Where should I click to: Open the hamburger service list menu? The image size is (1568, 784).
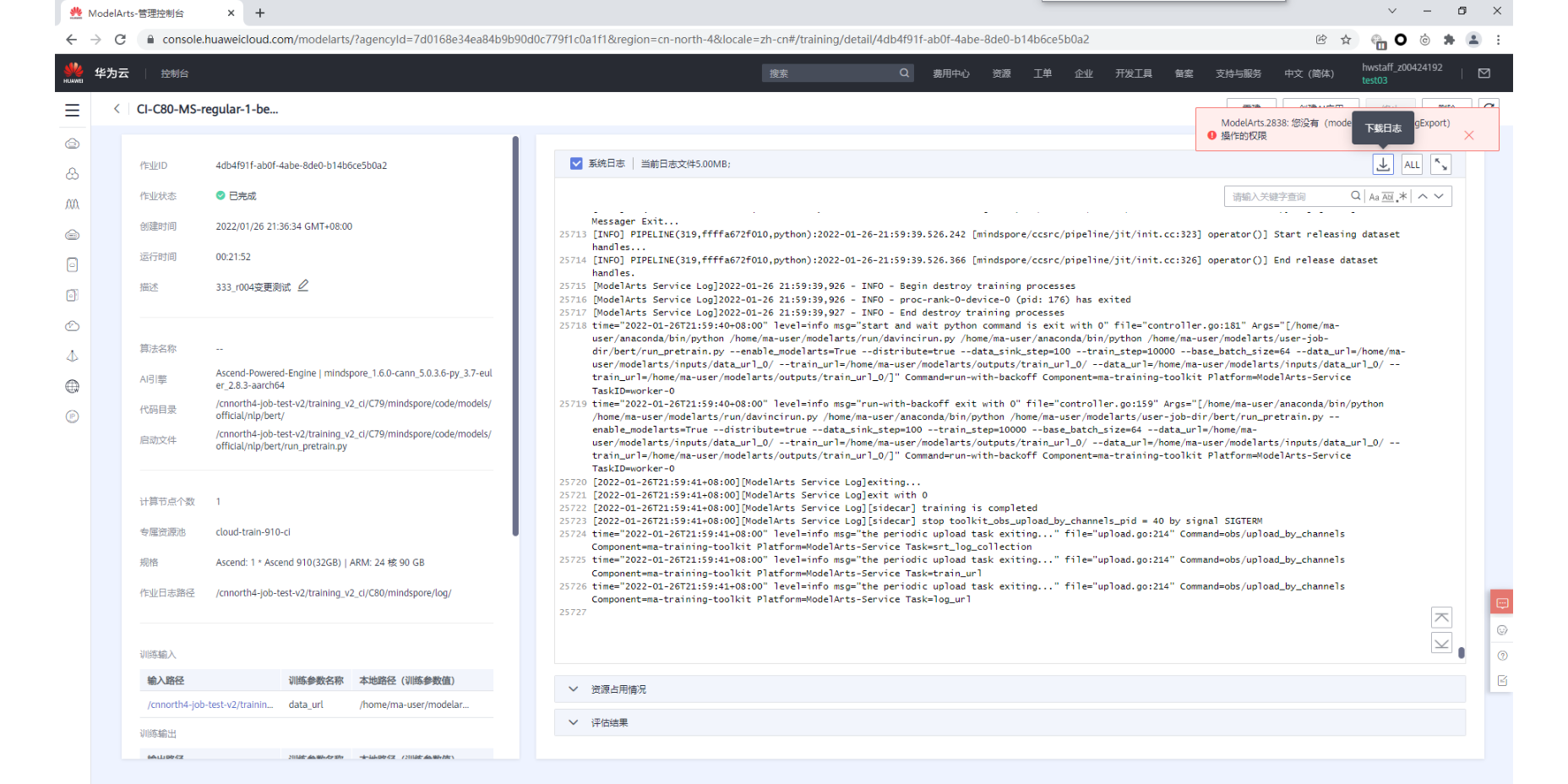[x=73, y=110]
